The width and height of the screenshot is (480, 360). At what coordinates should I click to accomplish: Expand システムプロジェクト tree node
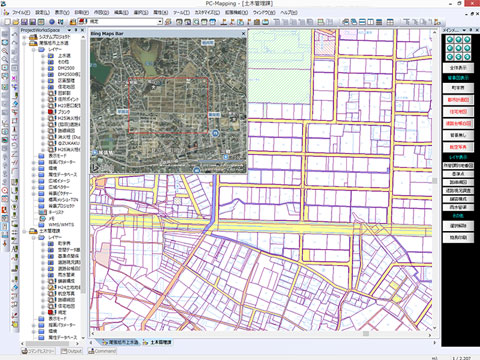(x=24, y=37)
